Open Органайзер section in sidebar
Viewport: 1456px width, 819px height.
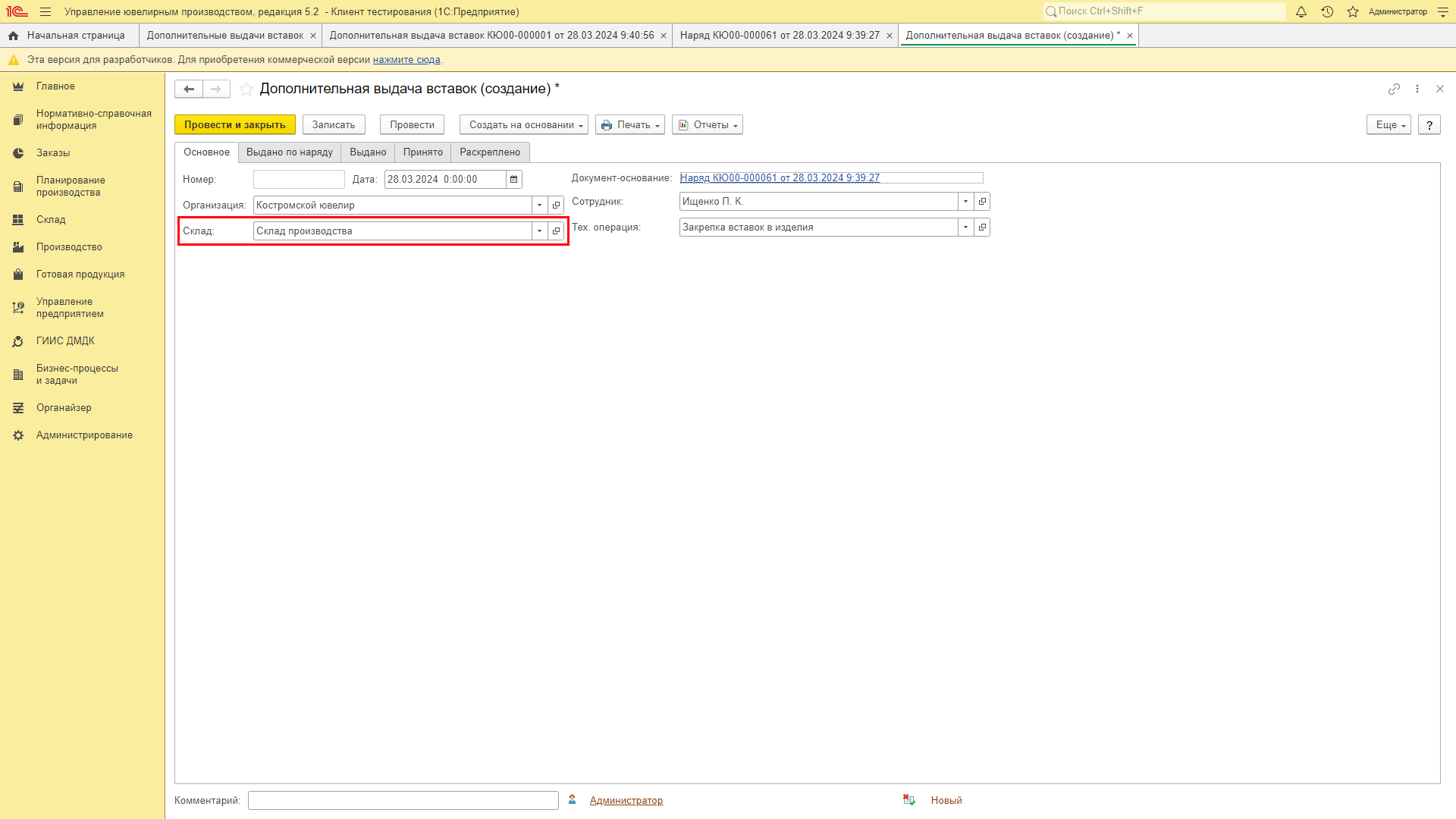click(83, 408)
